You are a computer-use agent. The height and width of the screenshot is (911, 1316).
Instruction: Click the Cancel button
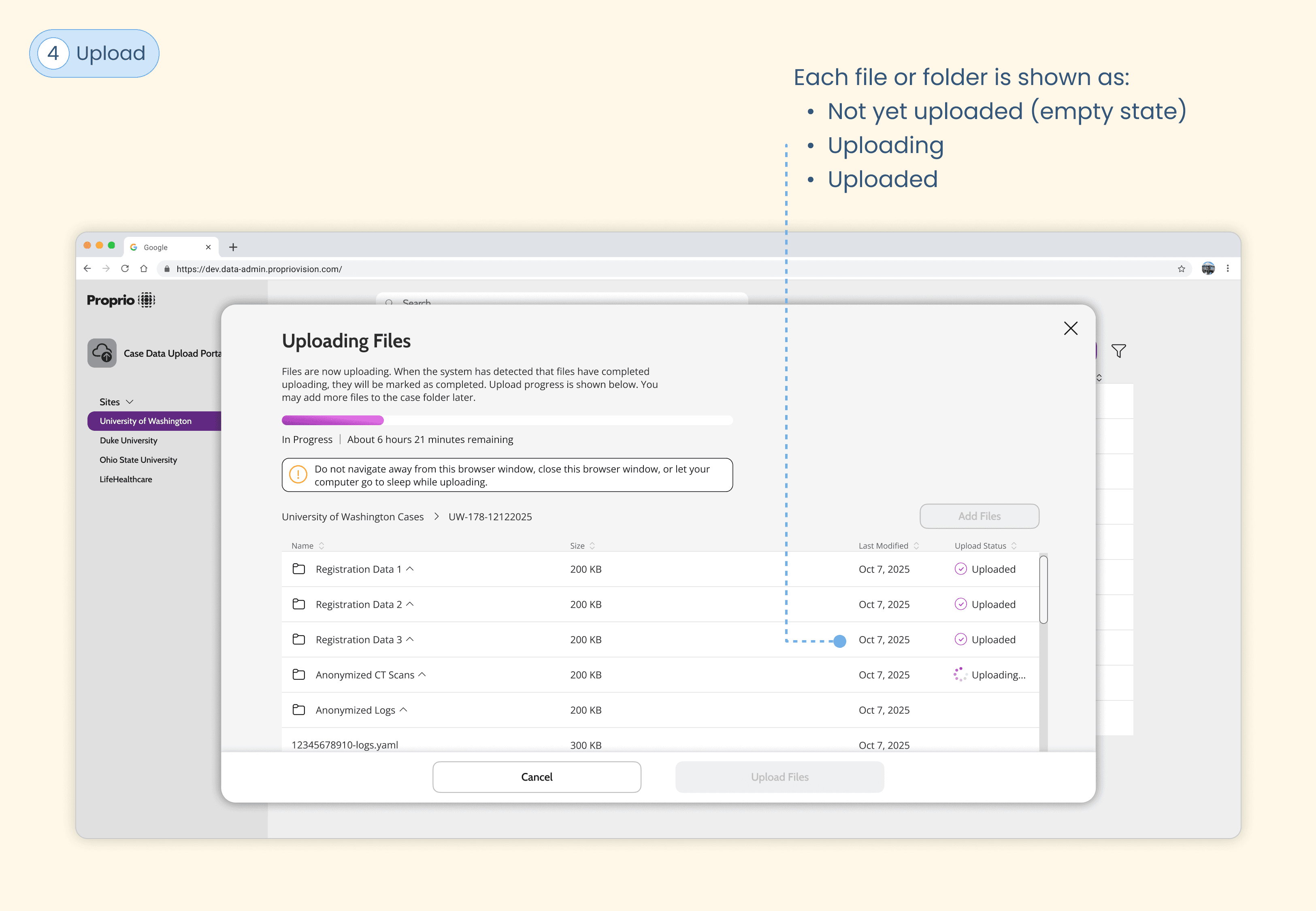tap(537, 776)
